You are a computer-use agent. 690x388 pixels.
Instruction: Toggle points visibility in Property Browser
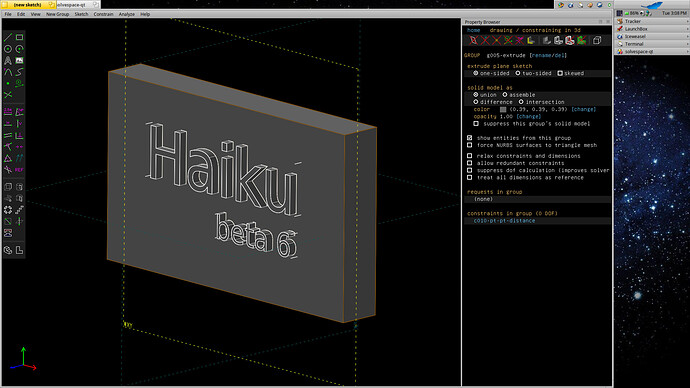coord(496,40)
